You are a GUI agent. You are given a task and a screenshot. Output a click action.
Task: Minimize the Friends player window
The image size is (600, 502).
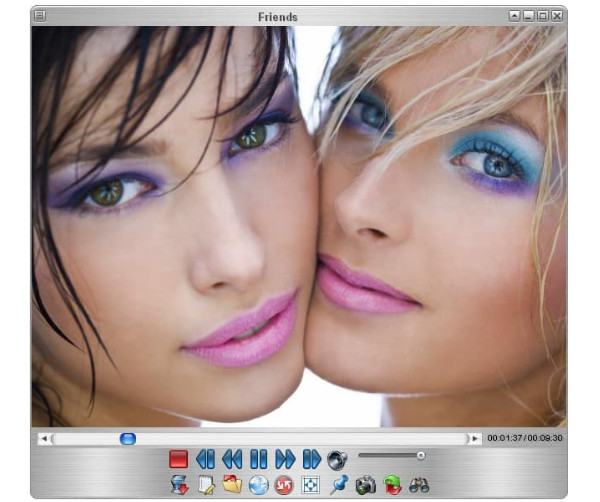pos(528,16)
